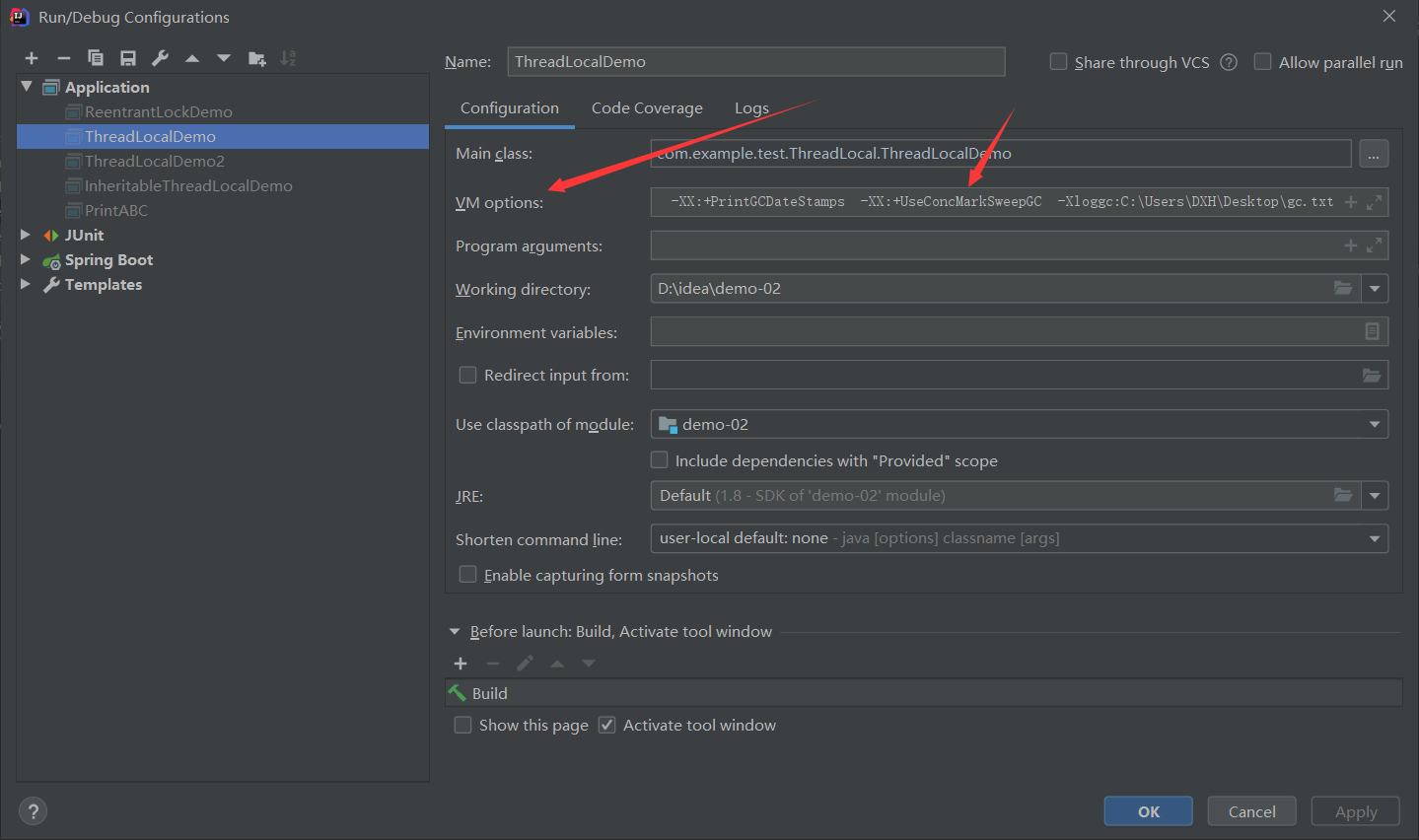1419x840 pixels.
Task: Focus the Main class text field
Action: [x=1001, y=154]
